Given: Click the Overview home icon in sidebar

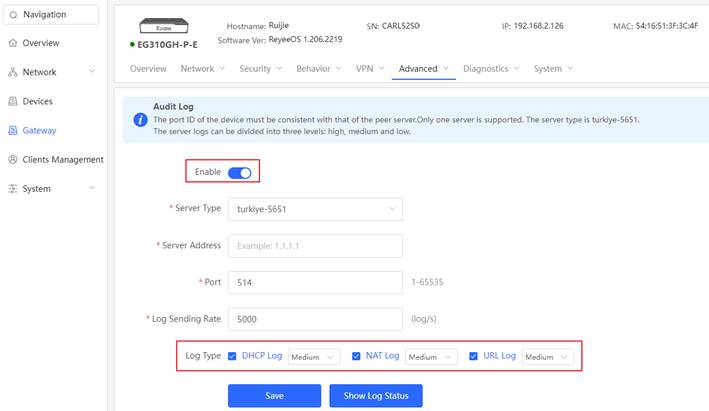Looking at the screenshot, I should click(12, 44).
